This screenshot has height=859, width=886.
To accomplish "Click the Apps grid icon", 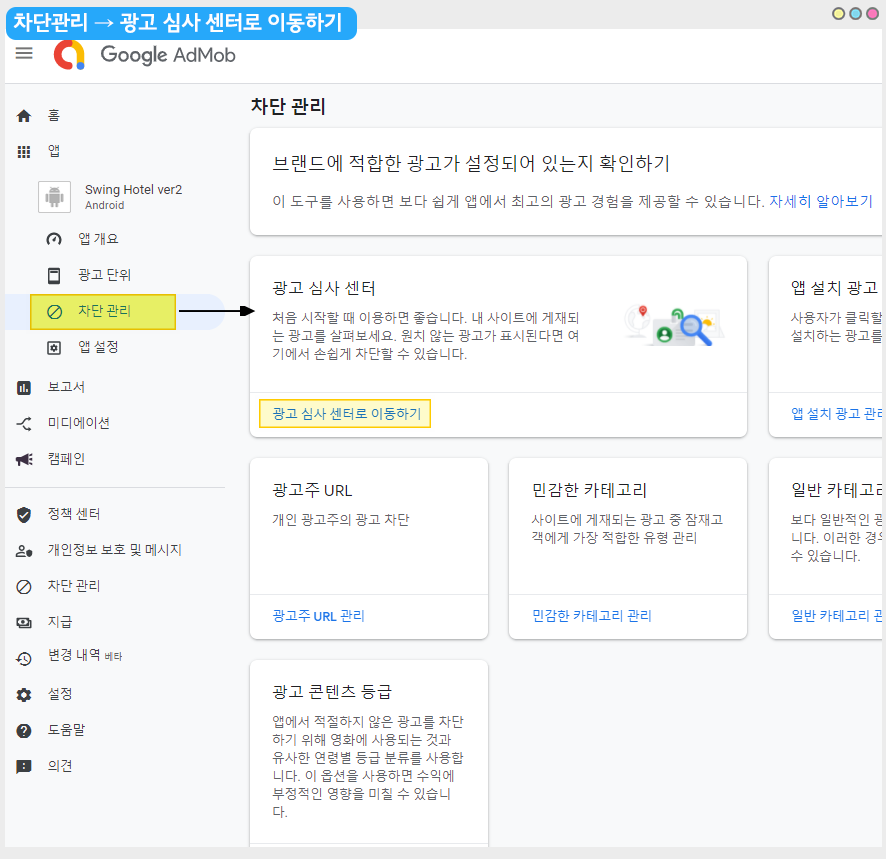I will point(24,152).
